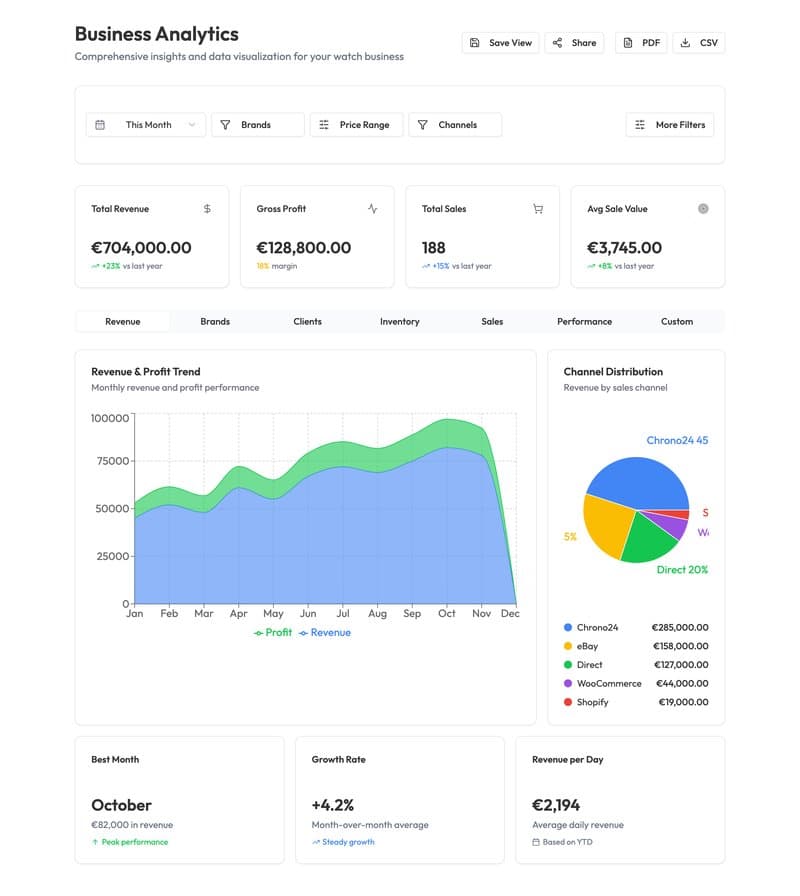Screen dimensions: 800x896
Task: Click the Save View button
Action: (x=500, y=43)
